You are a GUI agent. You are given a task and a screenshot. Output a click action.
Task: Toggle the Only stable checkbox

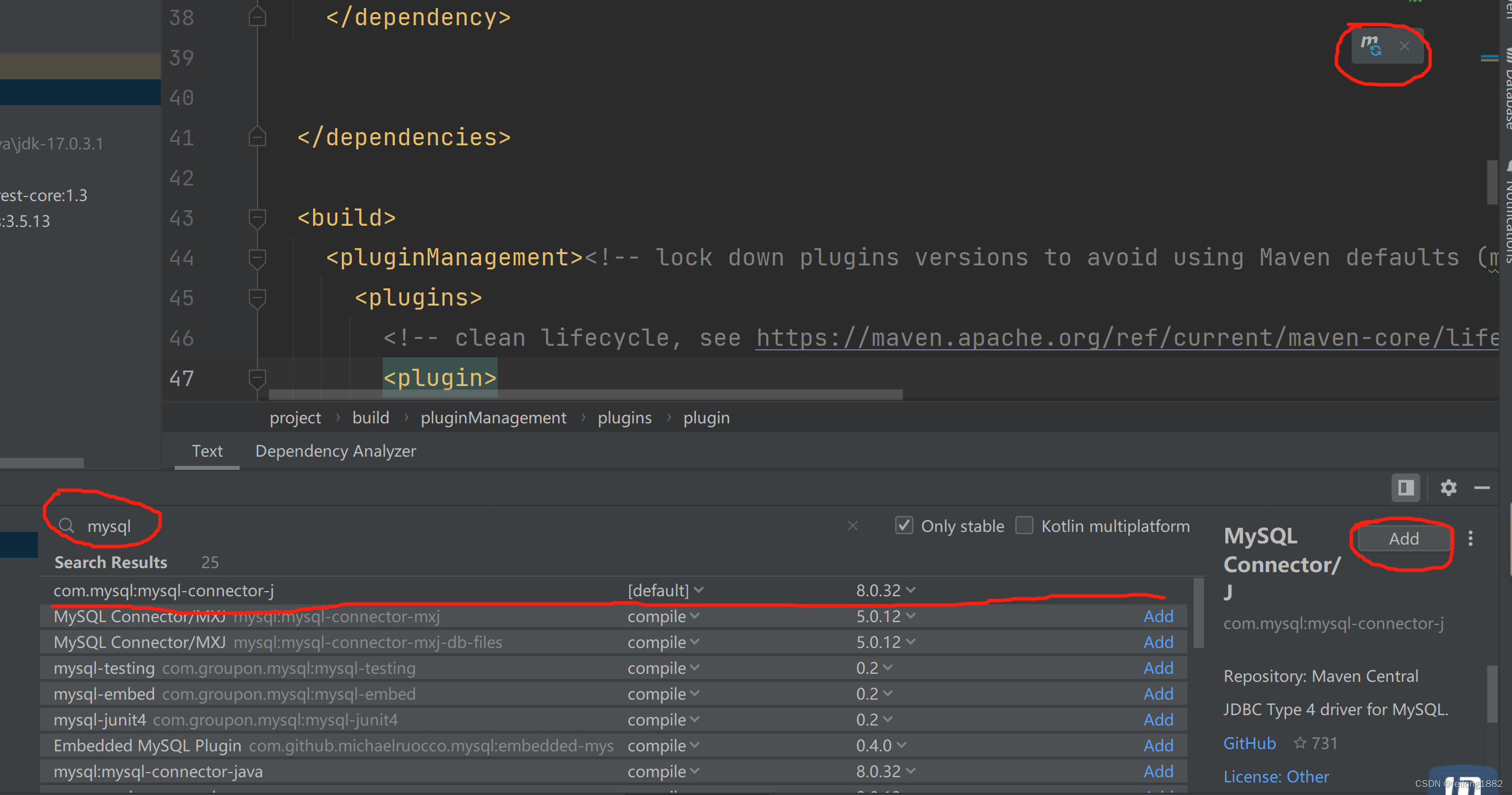point(904,525)
